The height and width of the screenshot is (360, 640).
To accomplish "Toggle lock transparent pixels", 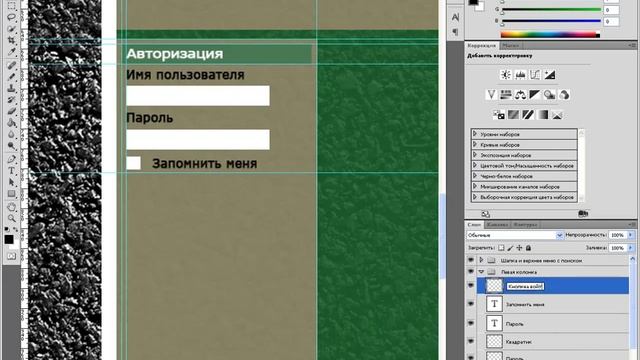I will (501, 248).
